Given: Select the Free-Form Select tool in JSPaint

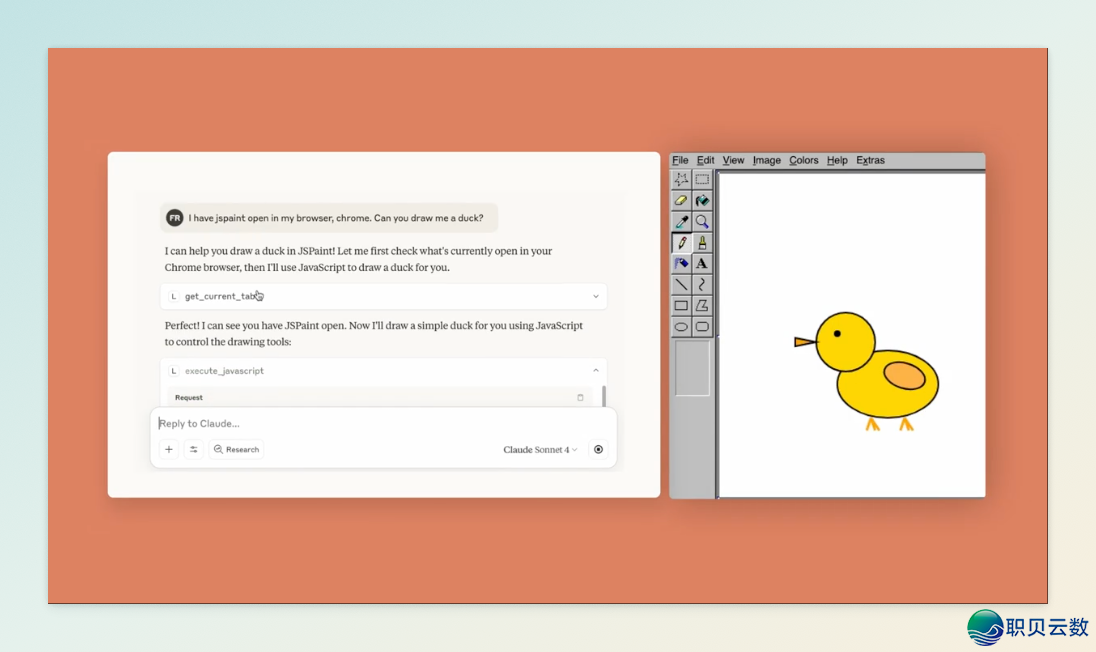Looking at the screenshot, I should point(681,180).
